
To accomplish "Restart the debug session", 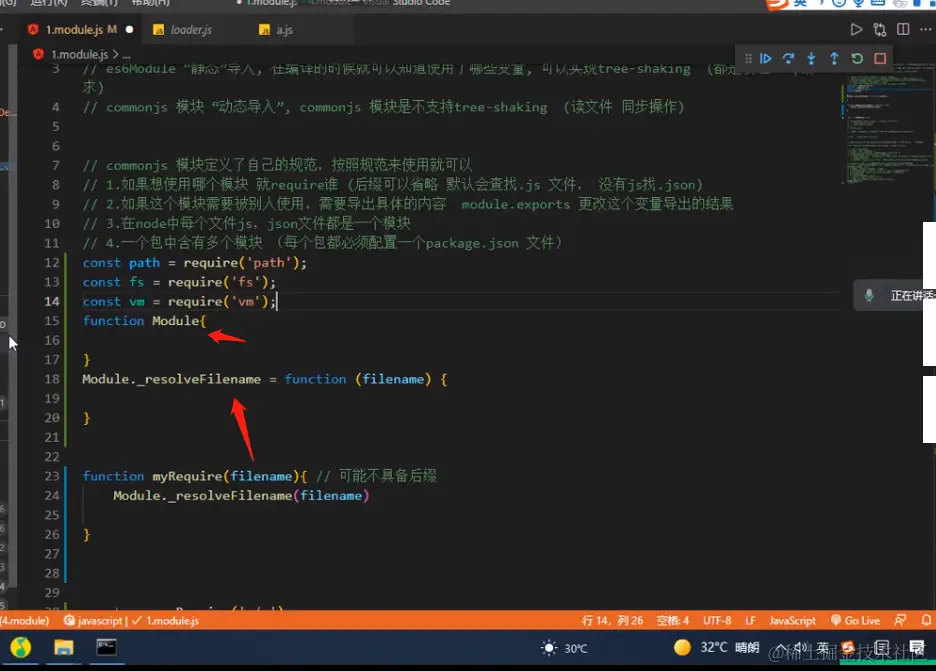I will [x=857, y=59].
